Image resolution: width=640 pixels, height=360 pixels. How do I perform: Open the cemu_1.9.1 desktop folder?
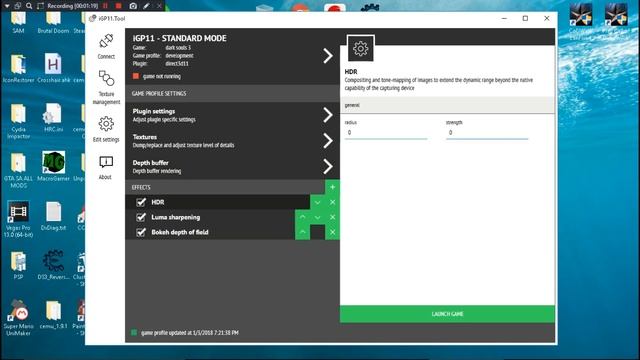(x=53, y=314)
